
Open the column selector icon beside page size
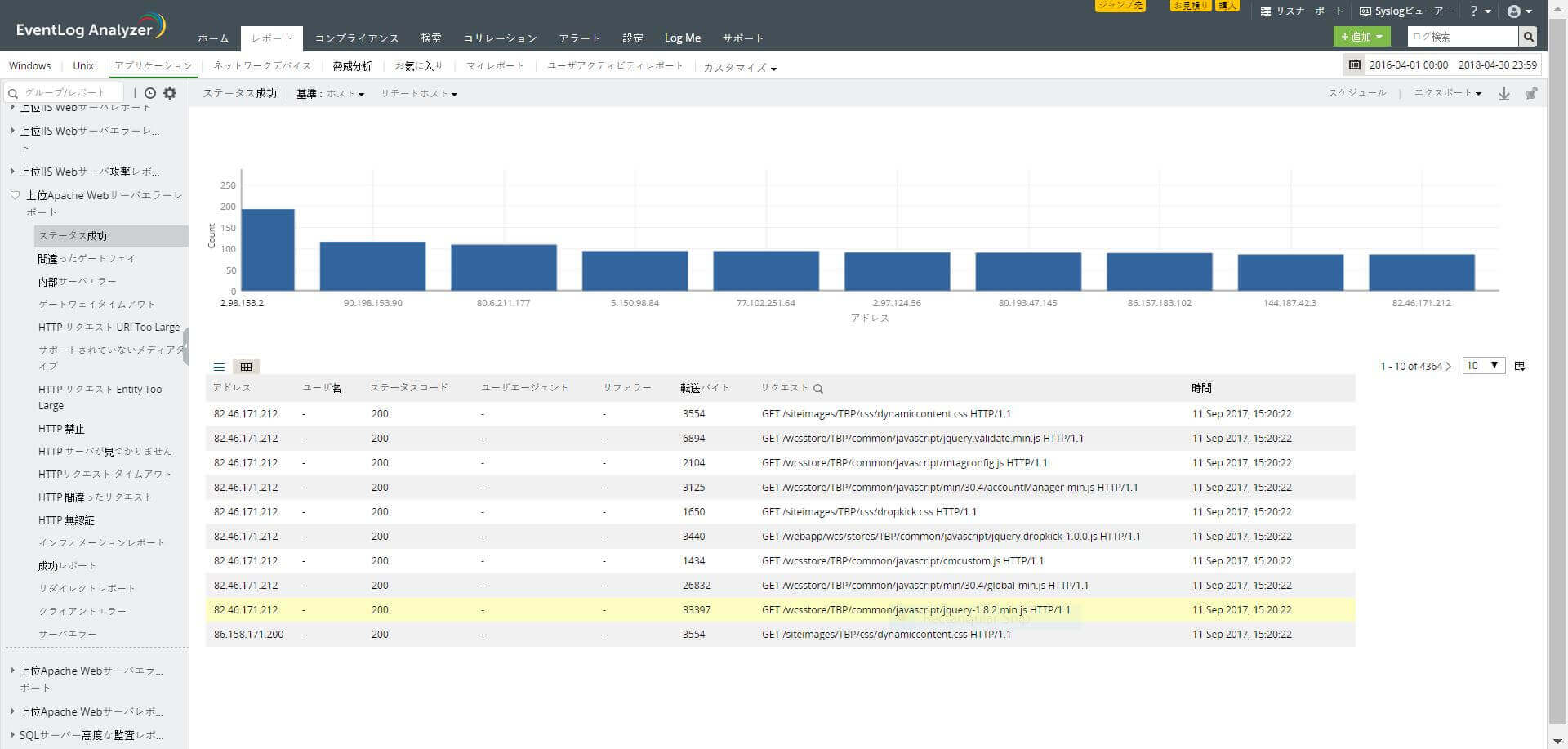1520,366
